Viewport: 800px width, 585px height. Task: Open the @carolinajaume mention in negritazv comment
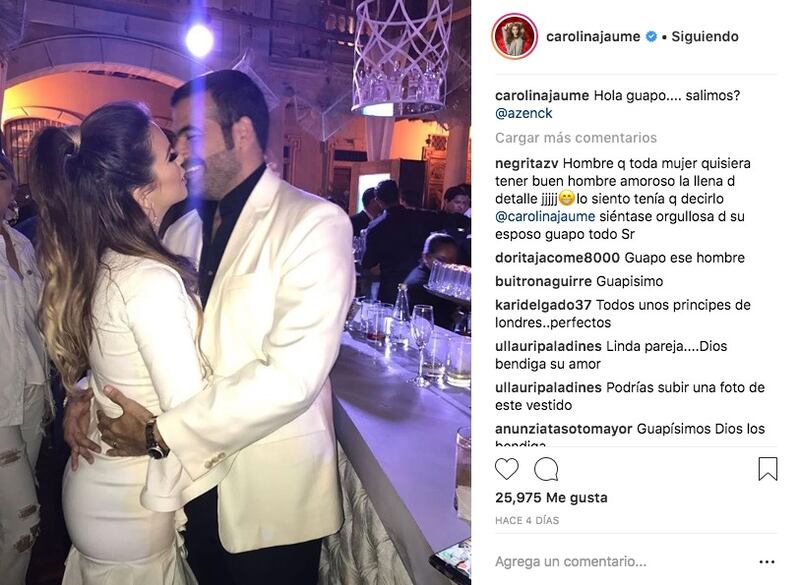coord(545,216)
